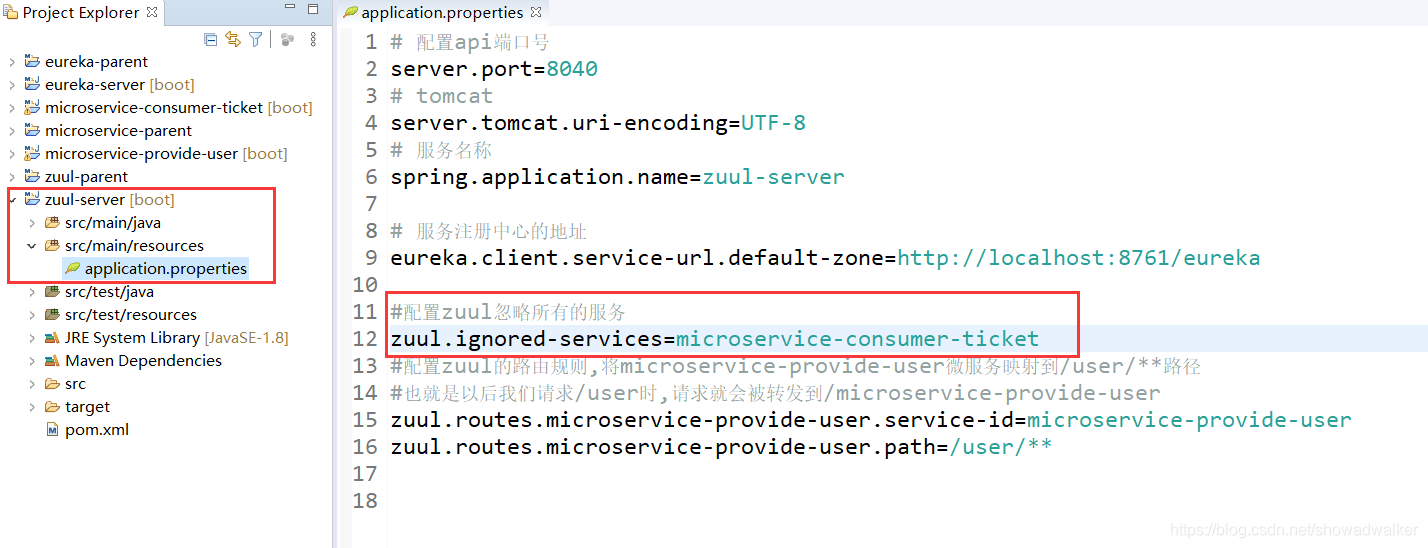Expand the Maven Dependencies node
The height and width of the screenshot is (548, 1428).
click(32, 360)
